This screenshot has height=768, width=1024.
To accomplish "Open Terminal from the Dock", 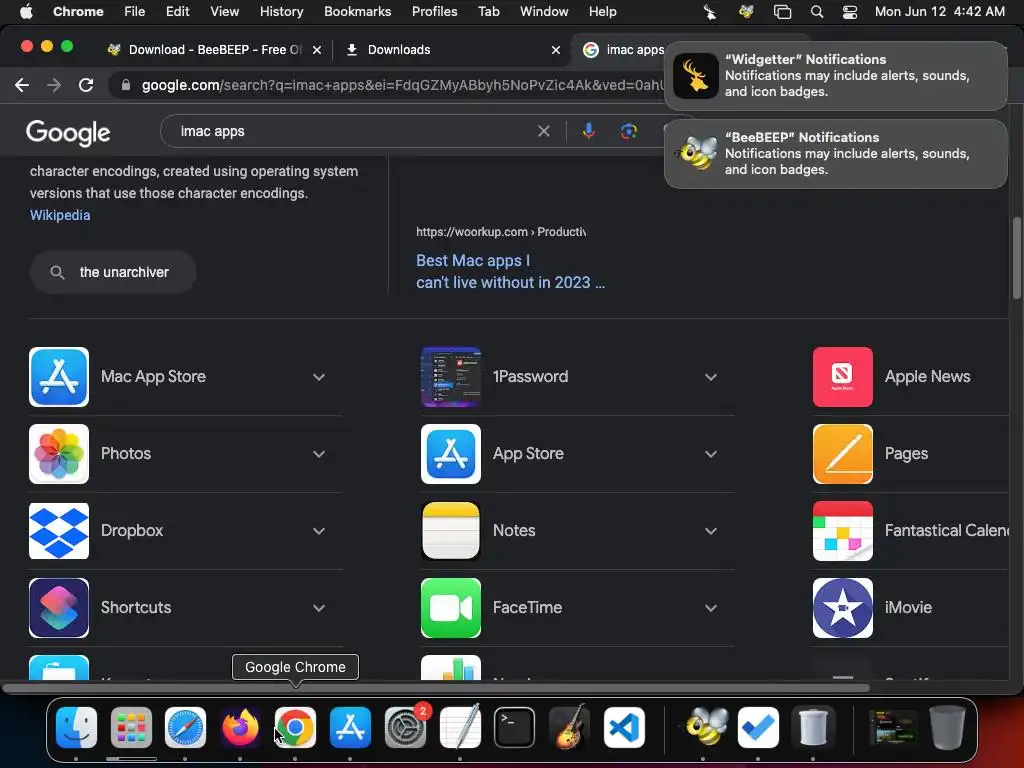I will pos(515,727).
